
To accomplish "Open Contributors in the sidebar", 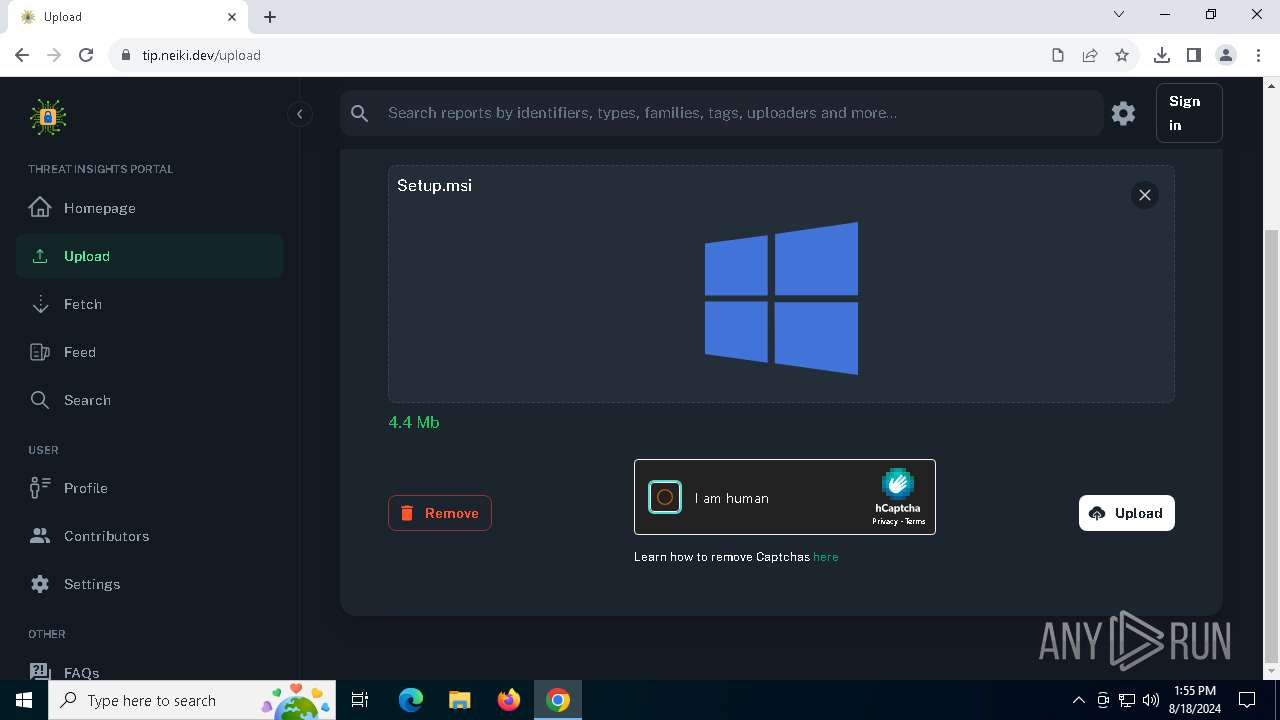I will 149,536.
